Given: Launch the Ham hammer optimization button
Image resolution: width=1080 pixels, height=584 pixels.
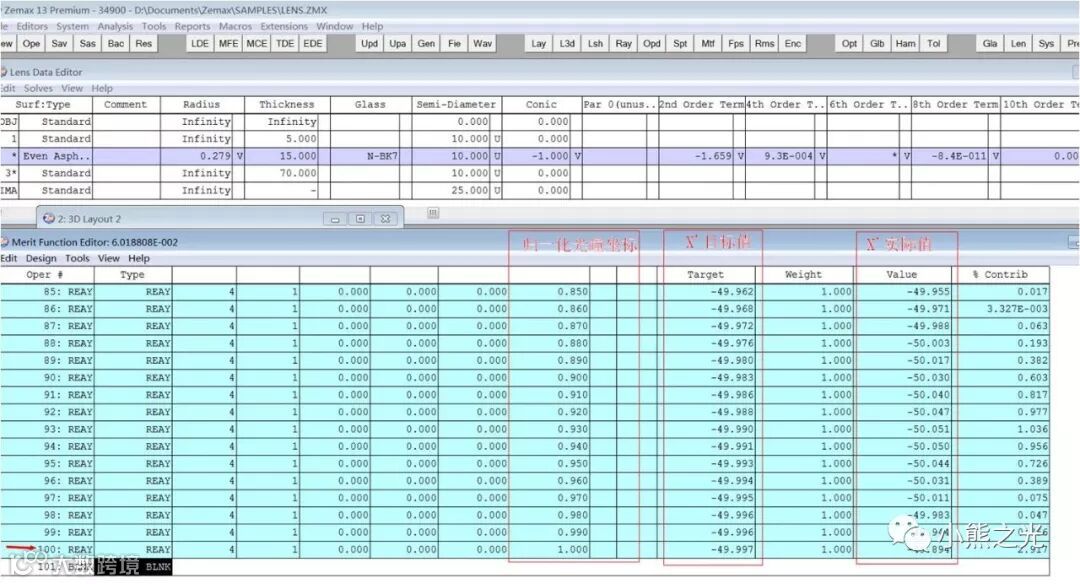Looking at the screenshot, I should (905, 43).
